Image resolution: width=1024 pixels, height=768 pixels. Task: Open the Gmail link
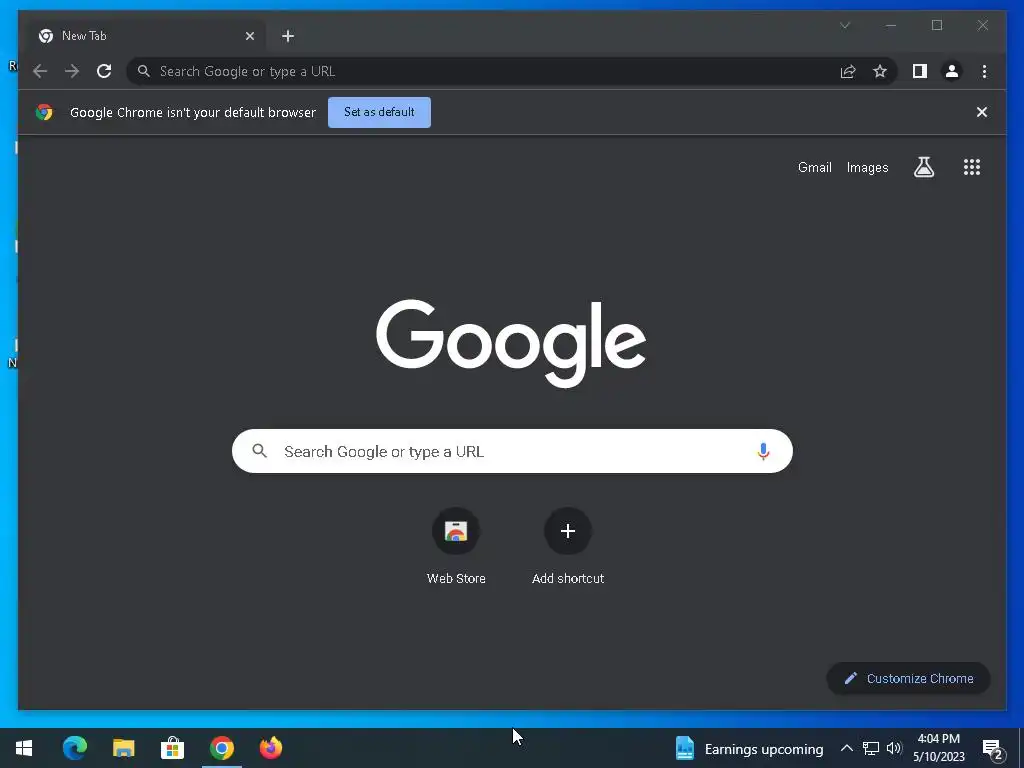click(x=814, y=167)
